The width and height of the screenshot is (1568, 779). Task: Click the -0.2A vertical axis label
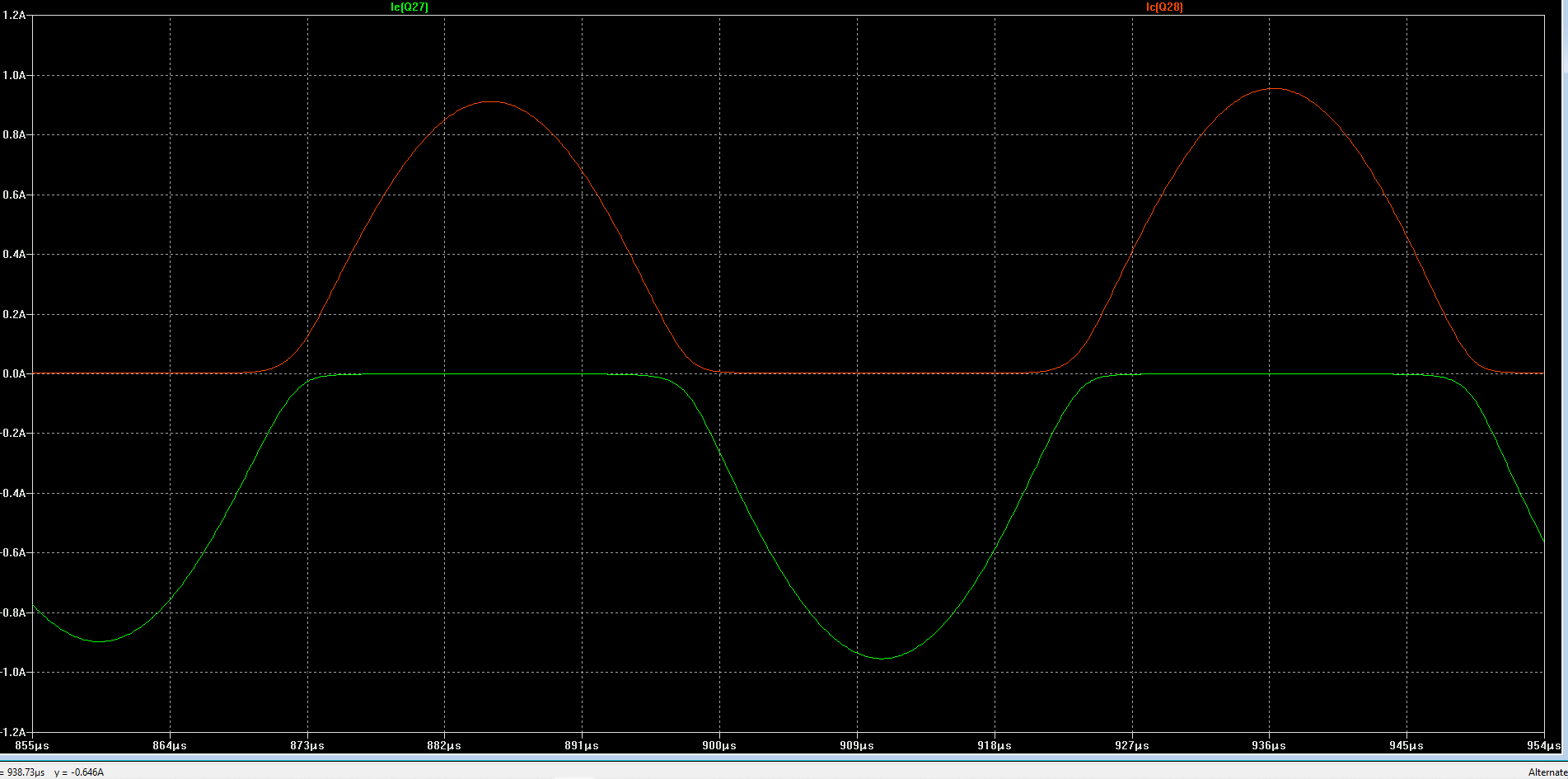point(13,433)
